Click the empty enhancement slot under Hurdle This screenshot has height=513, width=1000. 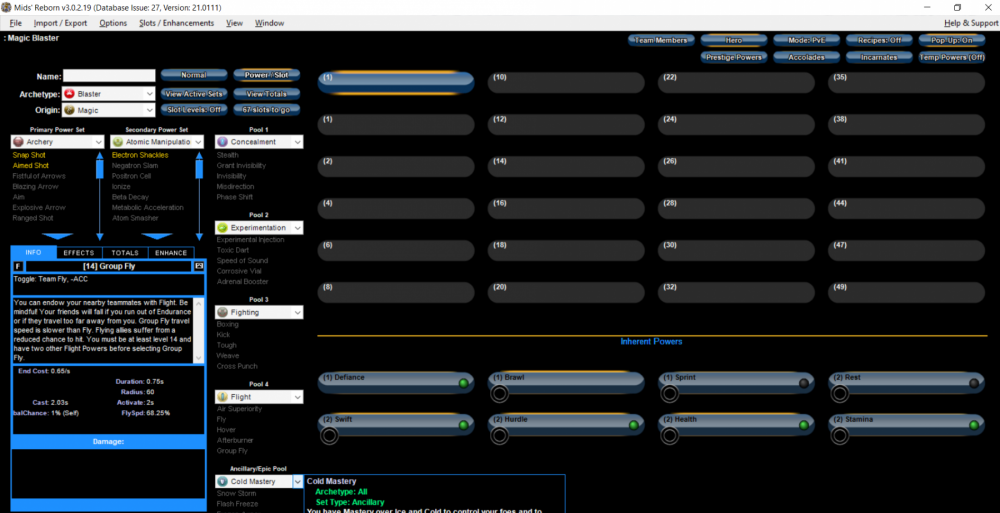point(499,436)
